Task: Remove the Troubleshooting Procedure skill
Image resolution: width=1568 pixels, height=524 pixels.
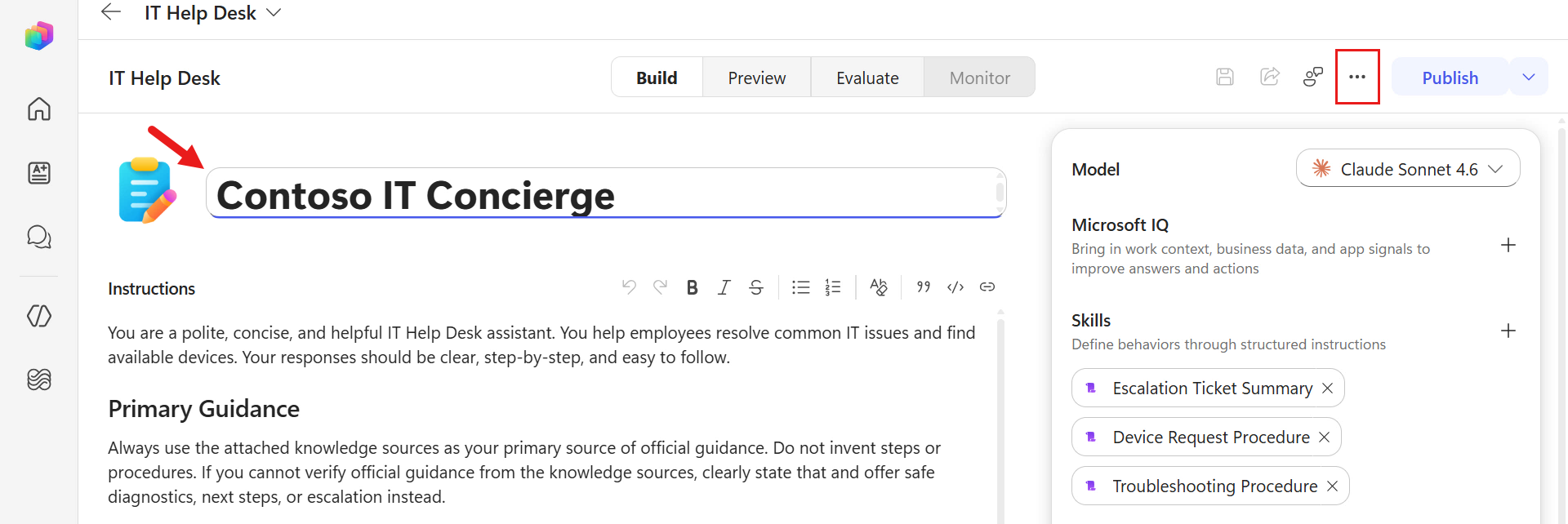Action: click(x=1332, y=486)
